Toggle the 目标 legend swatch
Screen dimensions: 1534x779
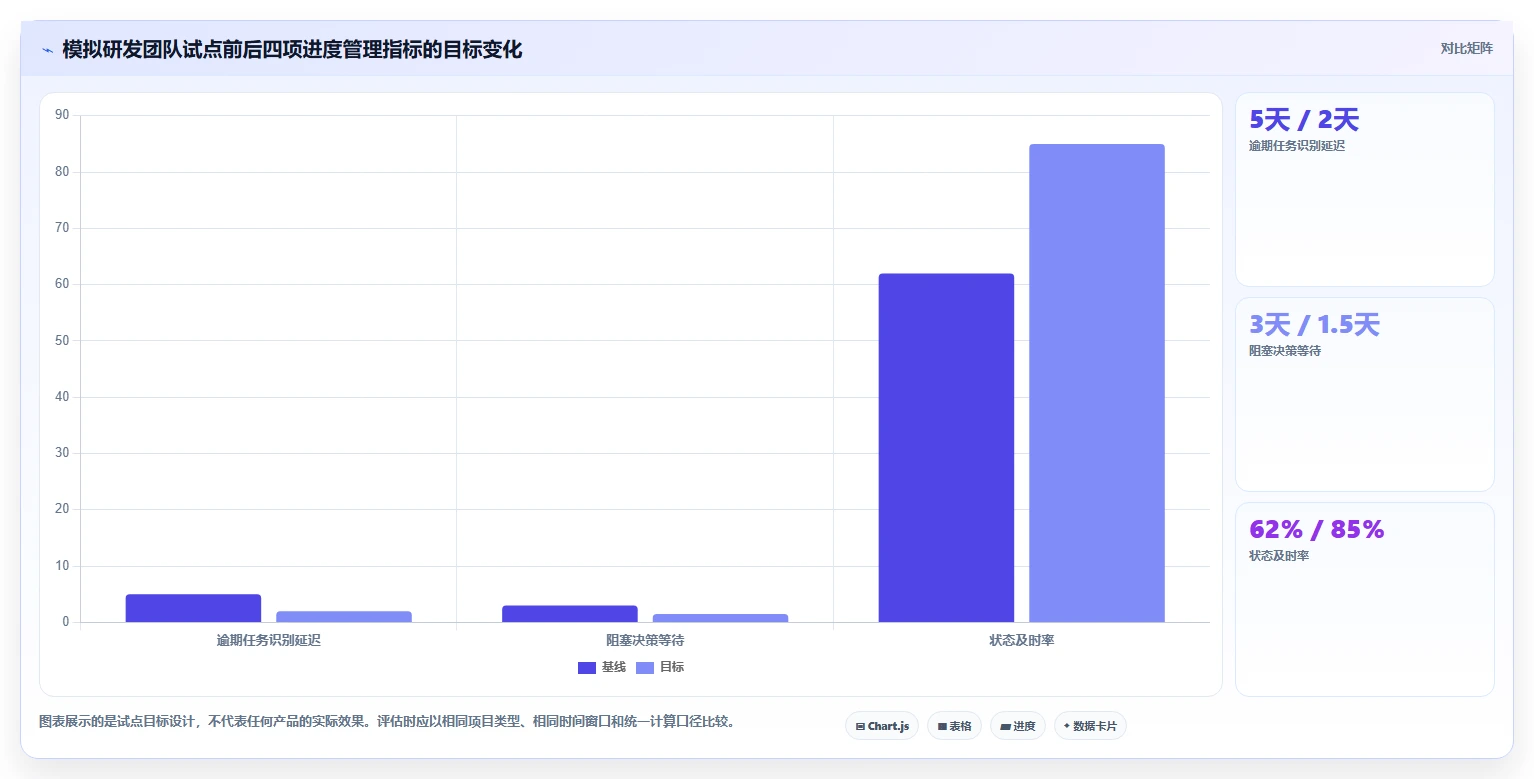645,668
